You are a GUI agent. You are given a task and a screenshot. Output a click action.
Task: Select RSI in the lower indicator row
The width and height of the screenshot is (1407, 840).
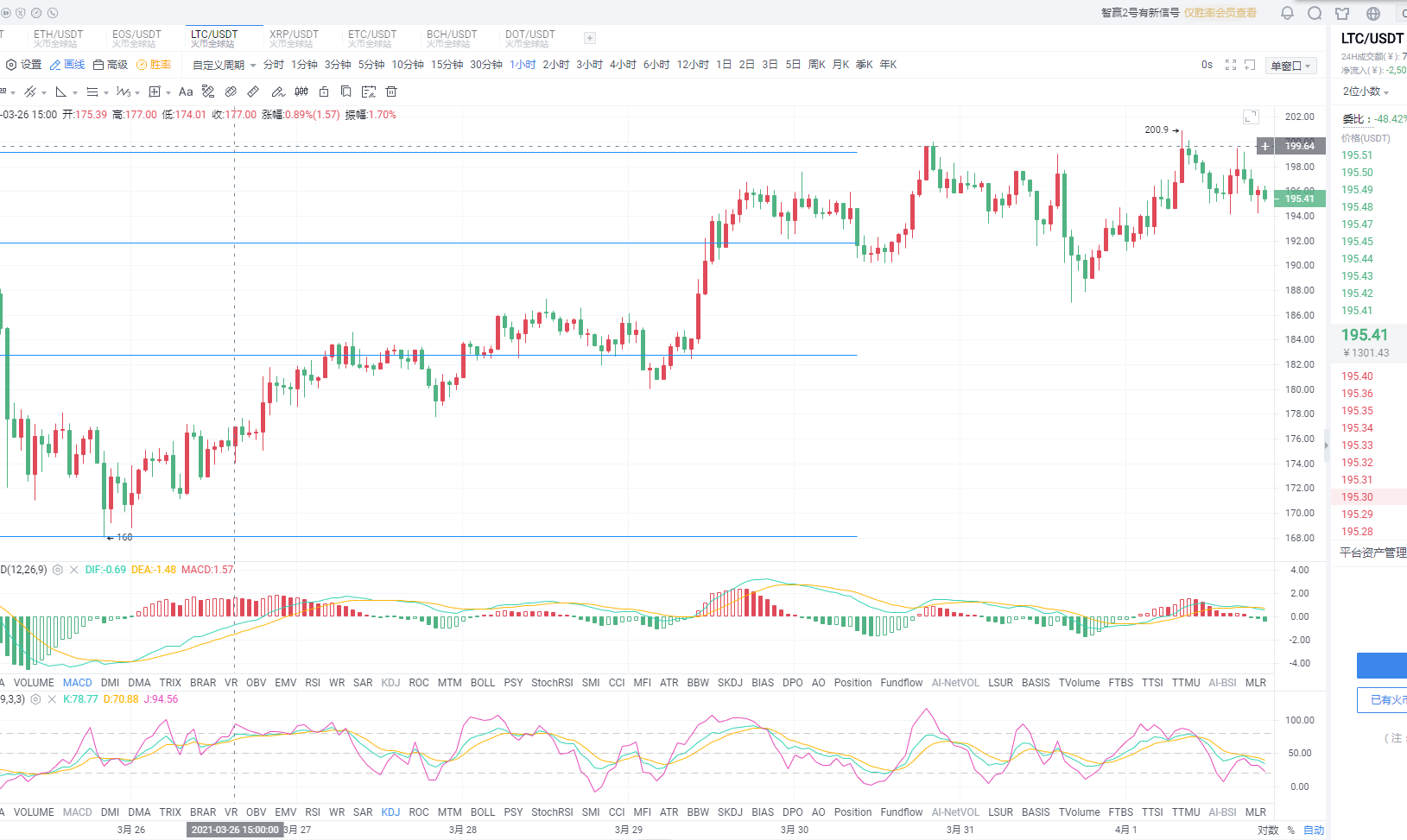click(313, 812)
